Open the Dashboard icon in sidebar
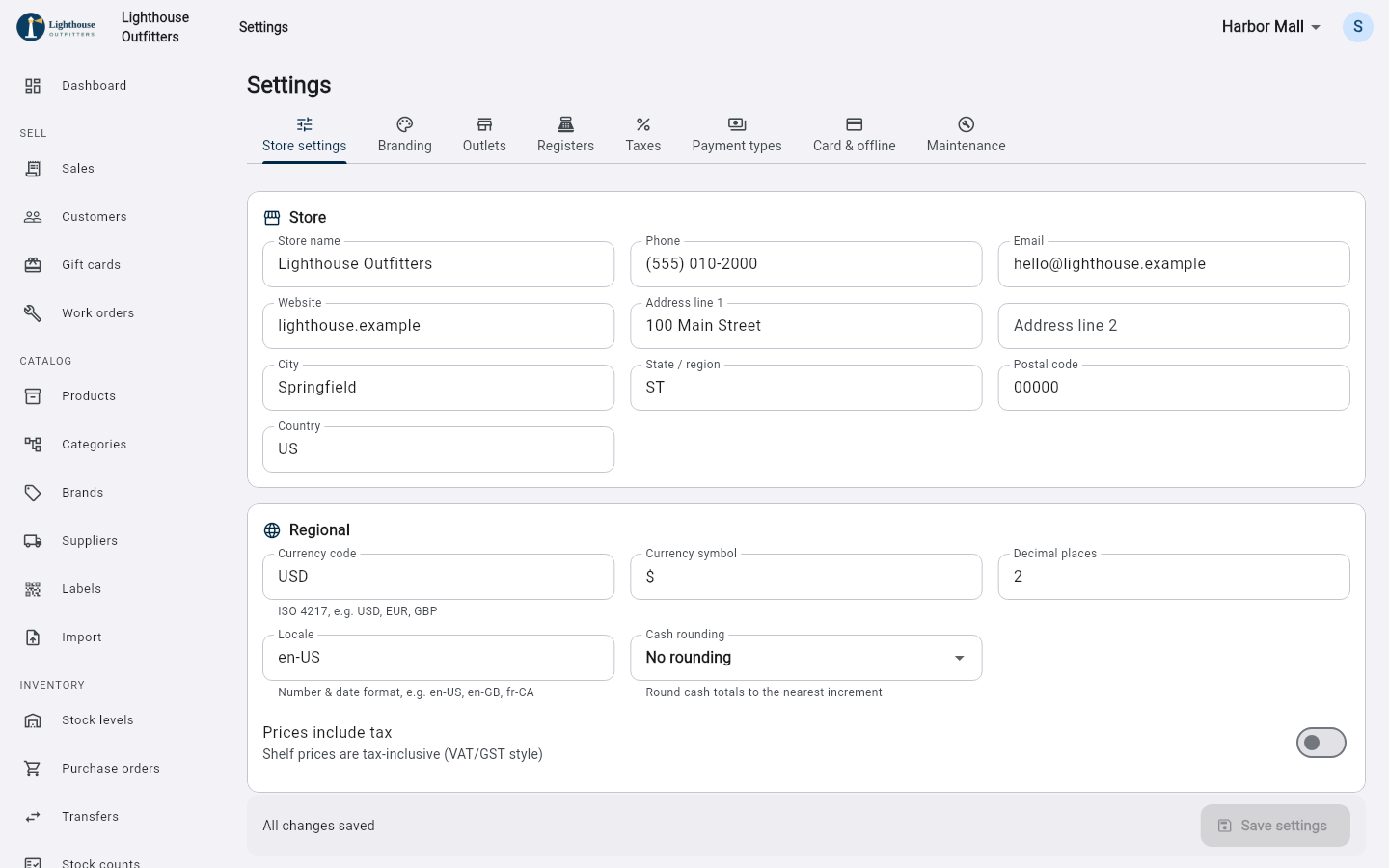This screenshot has height=868, width=1389. pos(33,86)
